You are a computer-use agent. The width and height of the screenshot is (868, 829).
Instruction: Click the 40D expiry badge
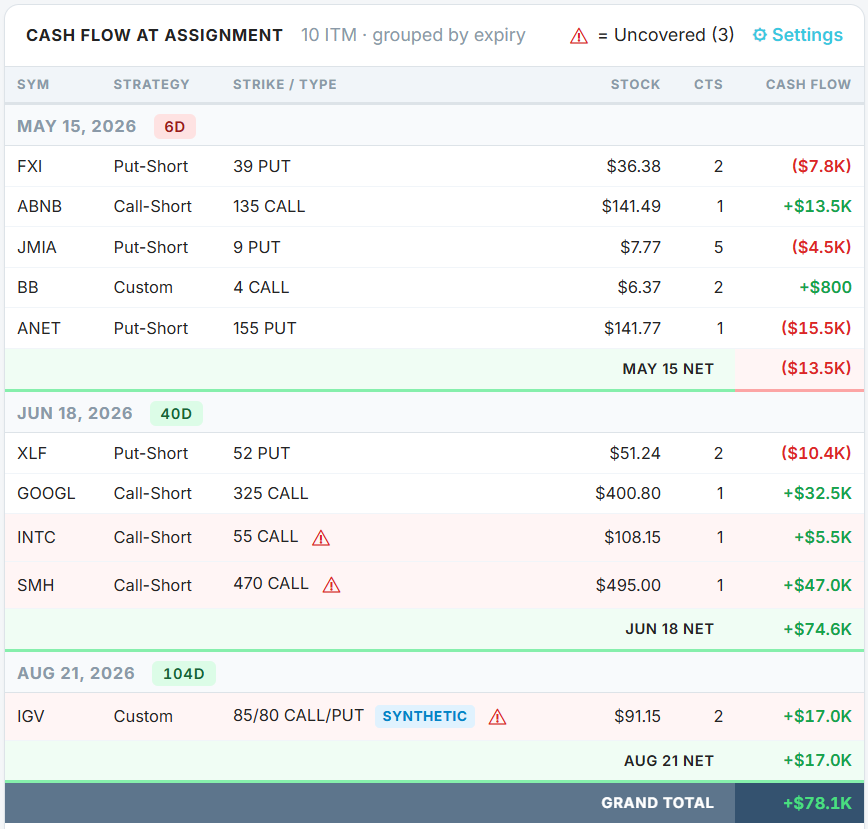pos(176,413)
